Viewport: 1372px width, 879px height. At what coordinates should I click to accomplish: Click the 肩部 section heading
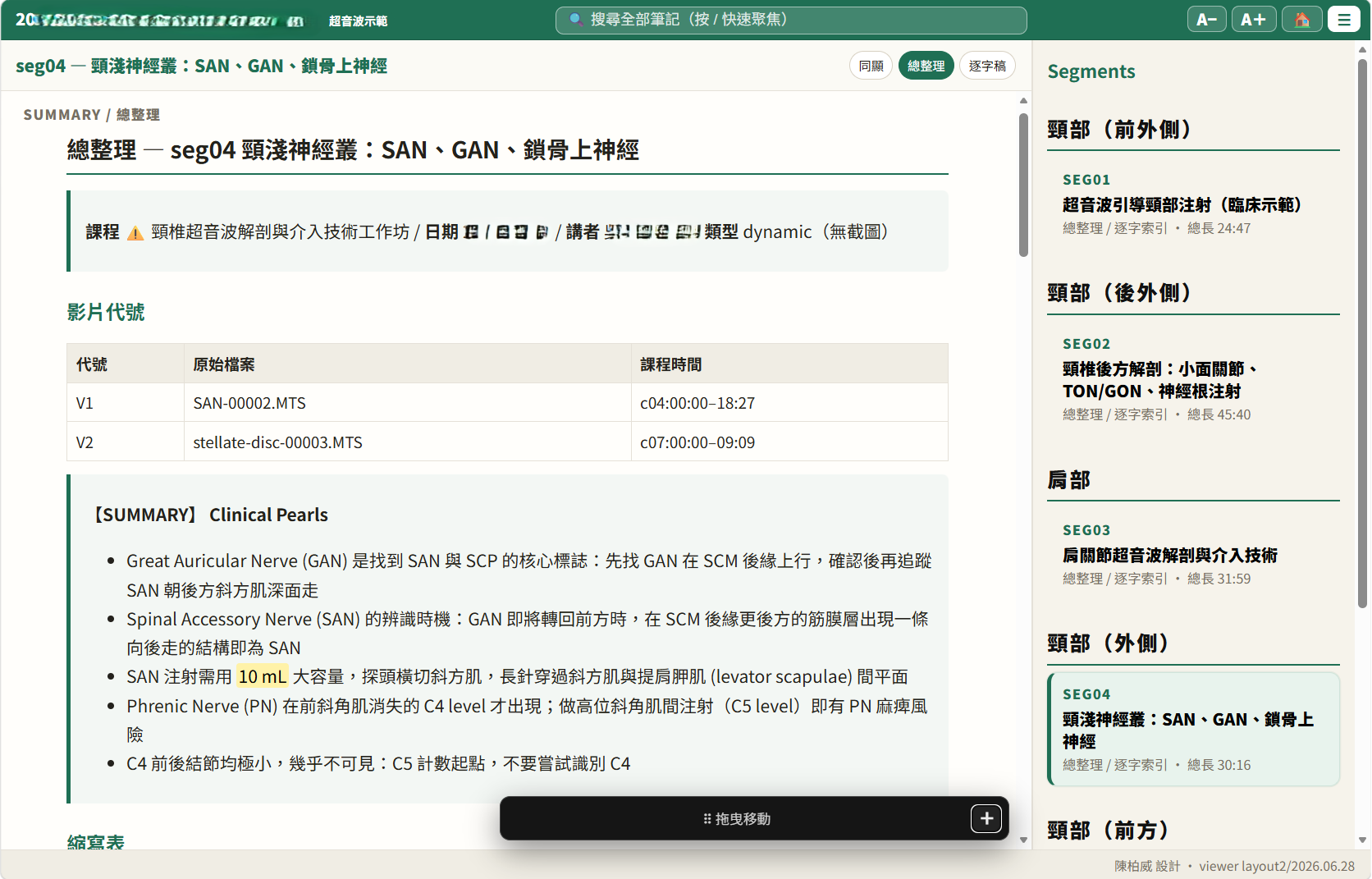pyautogui.click(x=1069, y=480)
